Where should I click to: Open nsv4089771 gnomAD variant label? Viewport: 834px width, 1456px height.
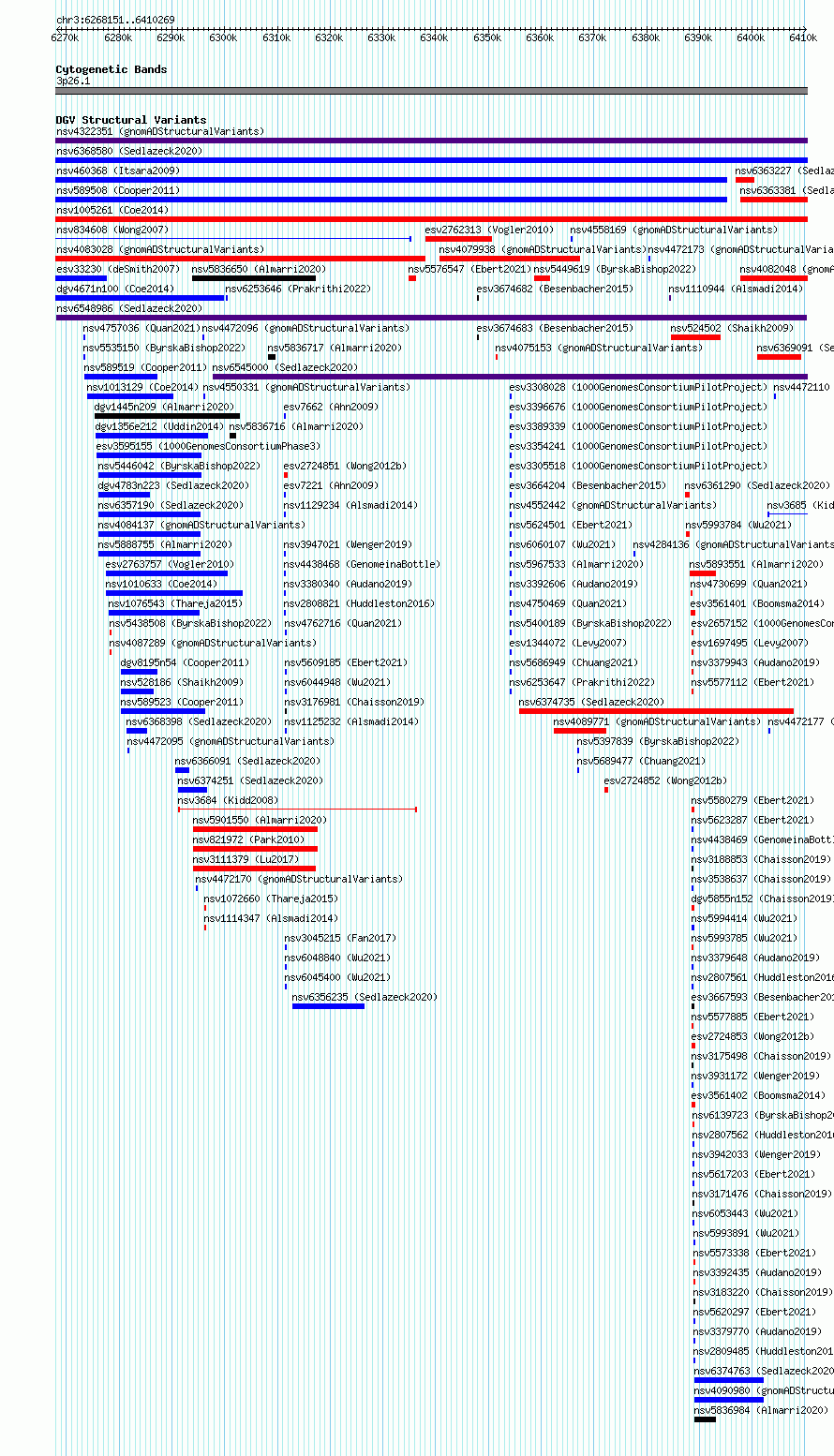pos(658,721)
